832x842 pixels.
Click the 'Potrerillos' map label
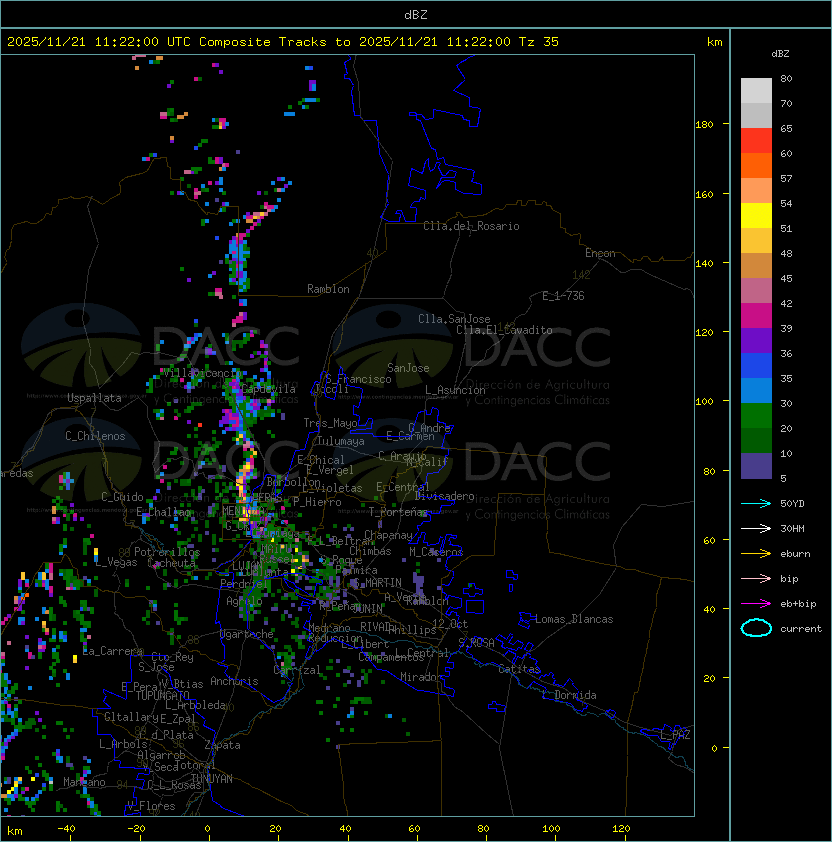[167, 552]
